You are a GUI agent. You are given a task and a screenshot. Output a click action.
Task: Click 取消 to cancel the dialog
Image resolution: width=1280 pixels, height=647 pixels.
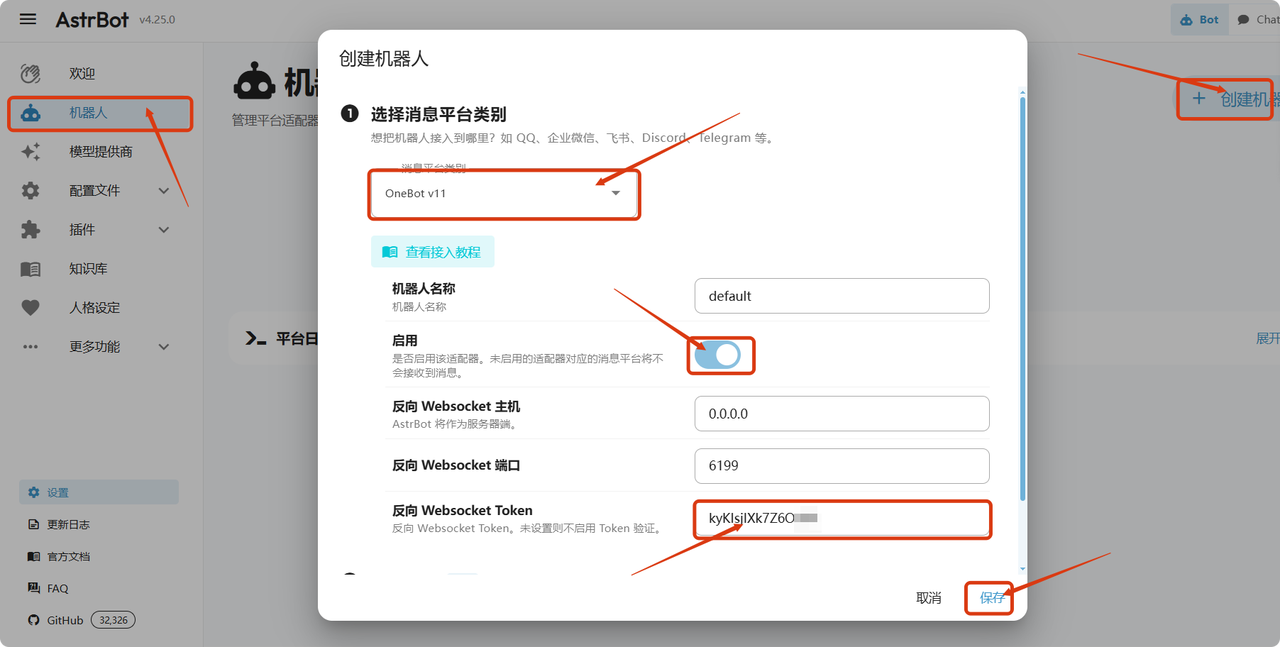click(x=929, y=598)
